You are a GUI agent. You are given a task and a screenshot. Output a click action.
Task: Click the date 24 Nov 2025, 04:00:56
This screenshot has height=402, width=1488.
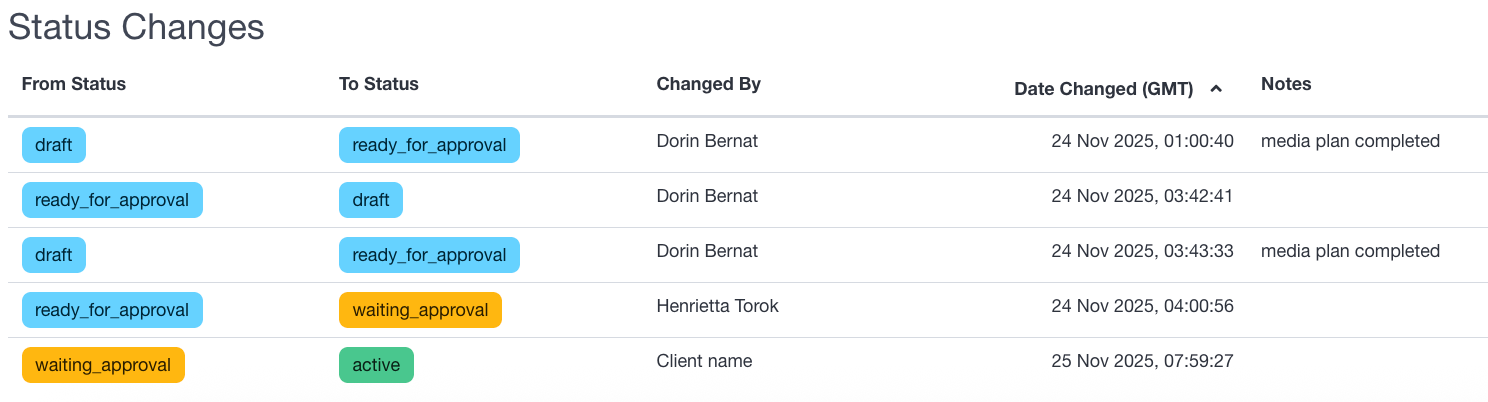[1142, 306]
